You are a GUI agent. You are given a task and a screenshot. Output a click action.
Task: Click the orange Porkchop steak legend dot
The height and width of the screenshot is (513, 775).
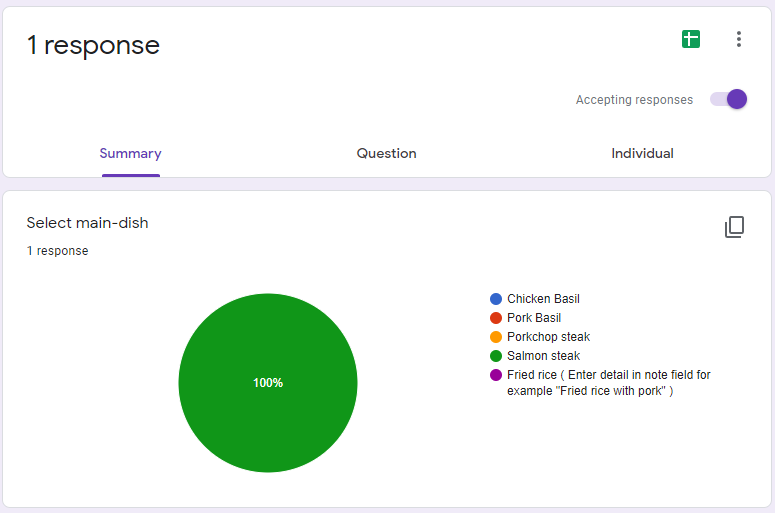[496, 337]
